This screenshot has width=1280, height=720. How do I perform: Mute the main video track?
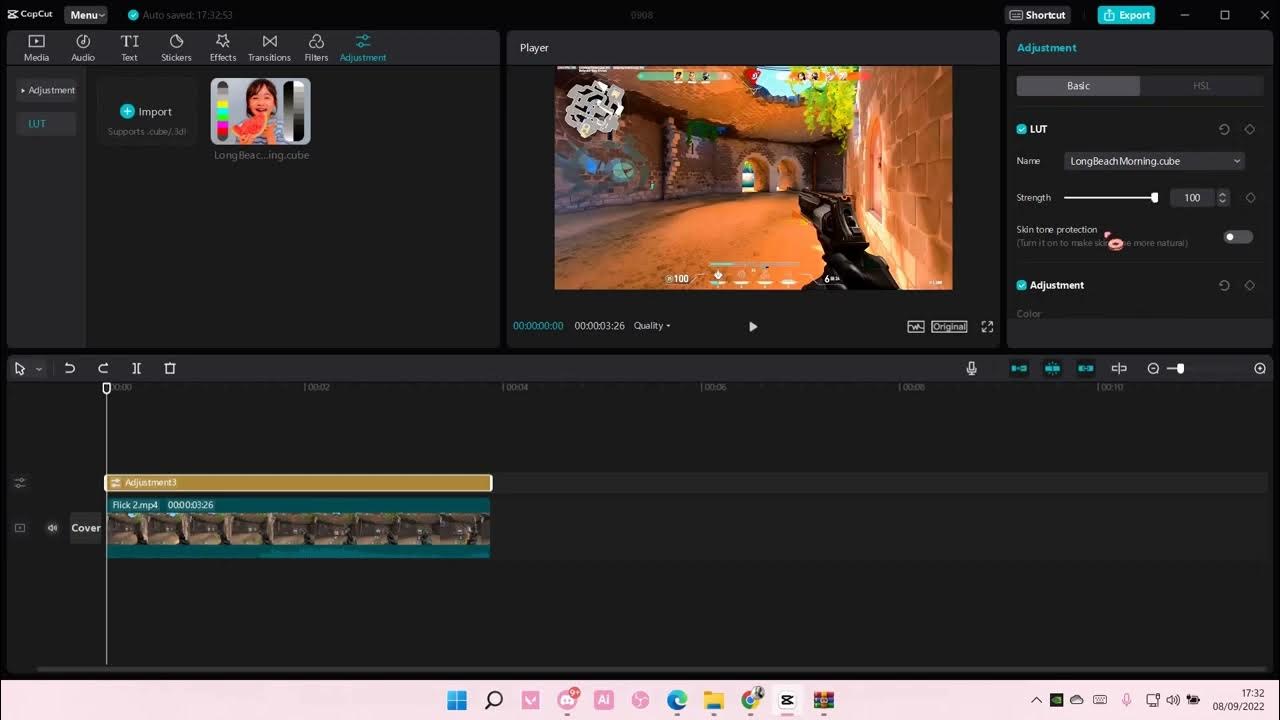point(52,528)
